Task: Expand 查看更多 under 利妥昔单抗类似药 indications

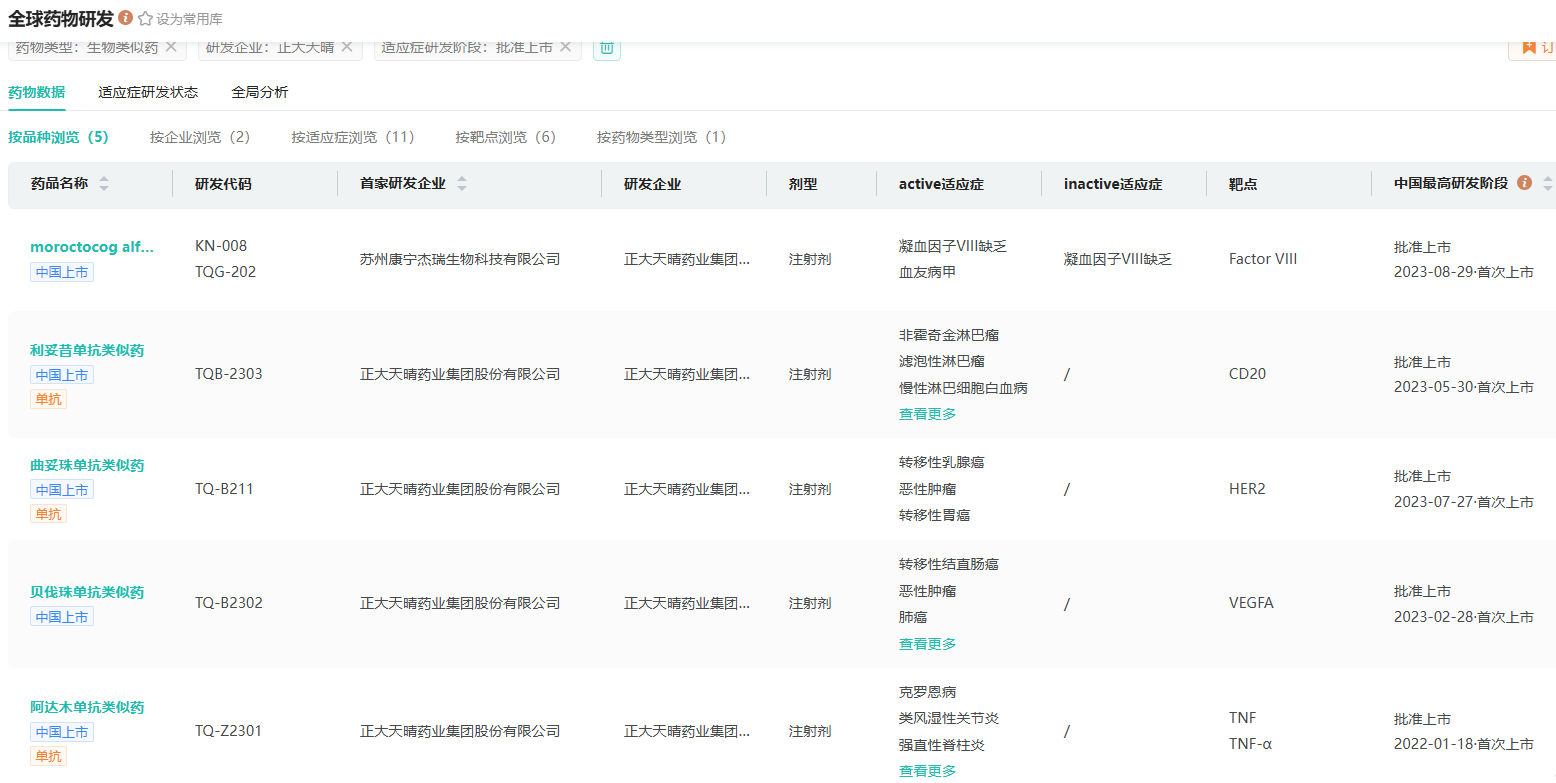Action: pos(927,414)
